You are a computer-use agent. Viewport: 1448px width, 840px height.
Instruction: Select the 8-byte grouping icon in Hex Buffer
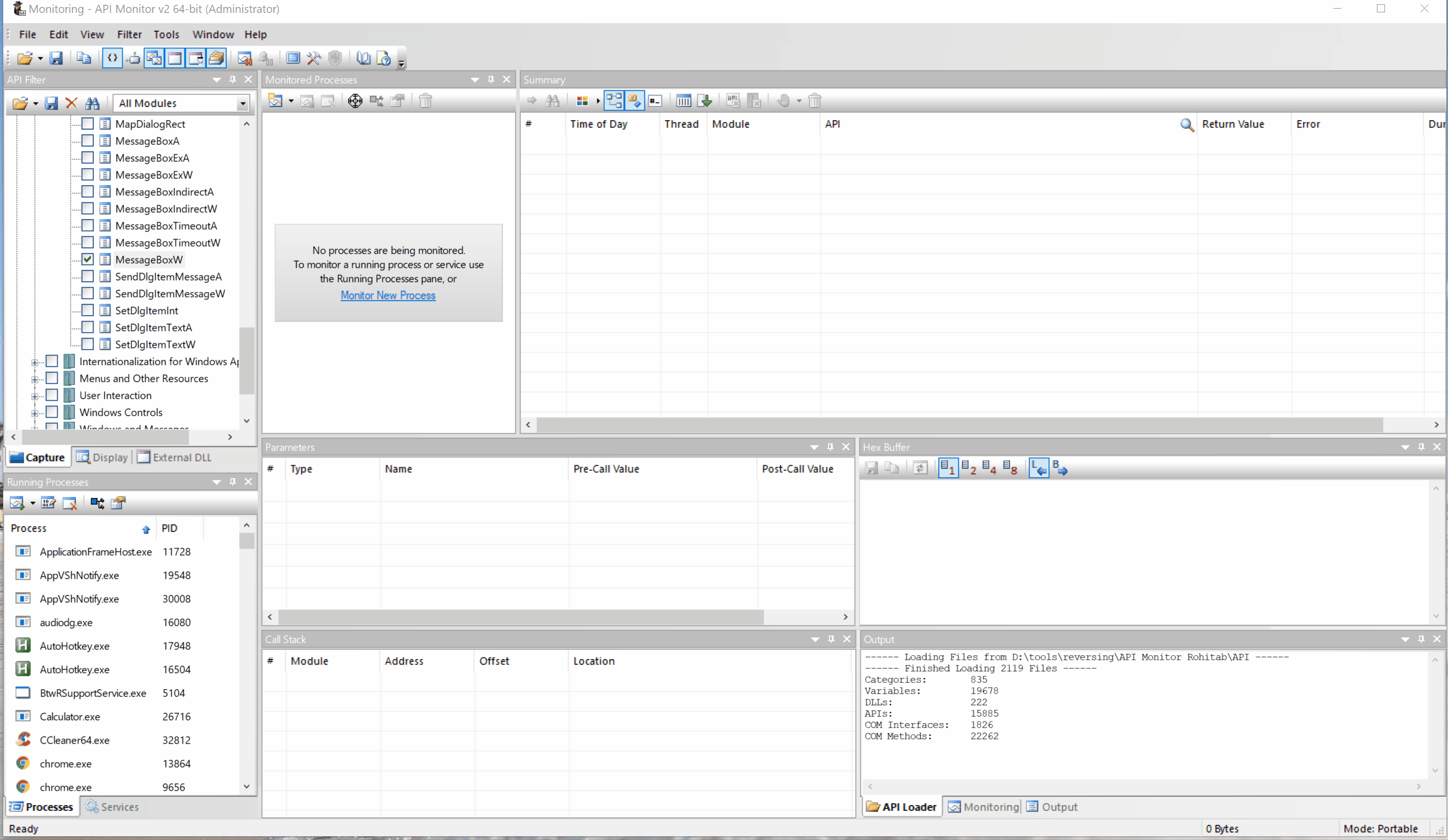(x=1010, y=468)
